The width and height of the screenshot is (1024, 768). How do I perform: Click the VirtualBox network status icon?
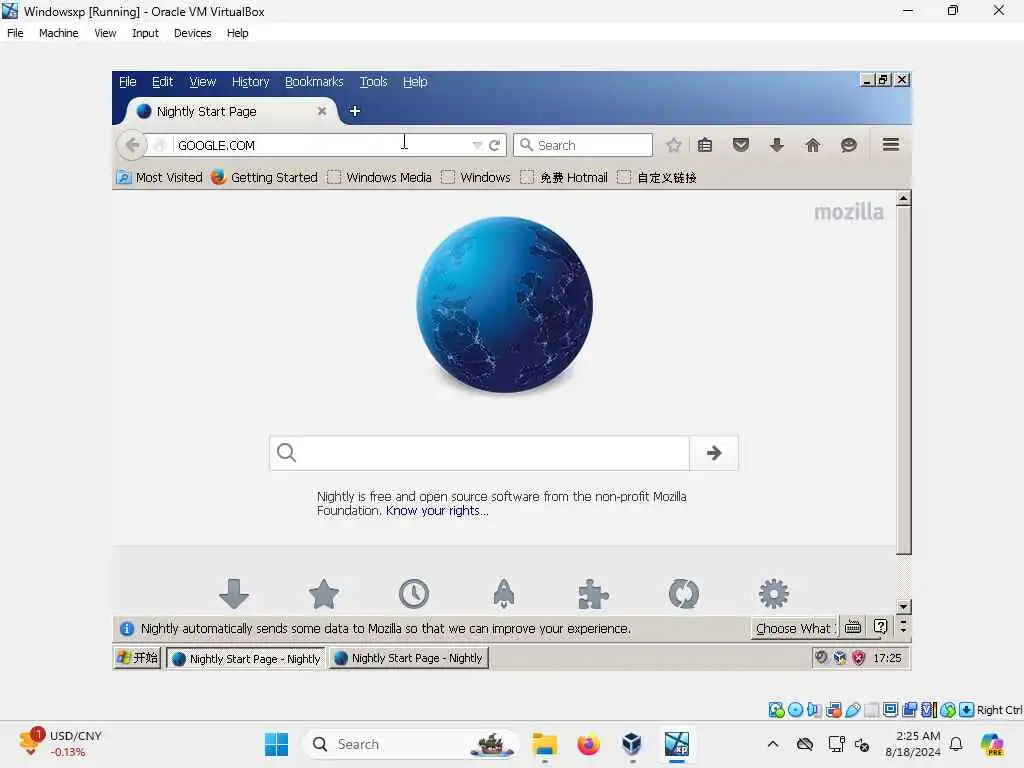tap(833, 710)
